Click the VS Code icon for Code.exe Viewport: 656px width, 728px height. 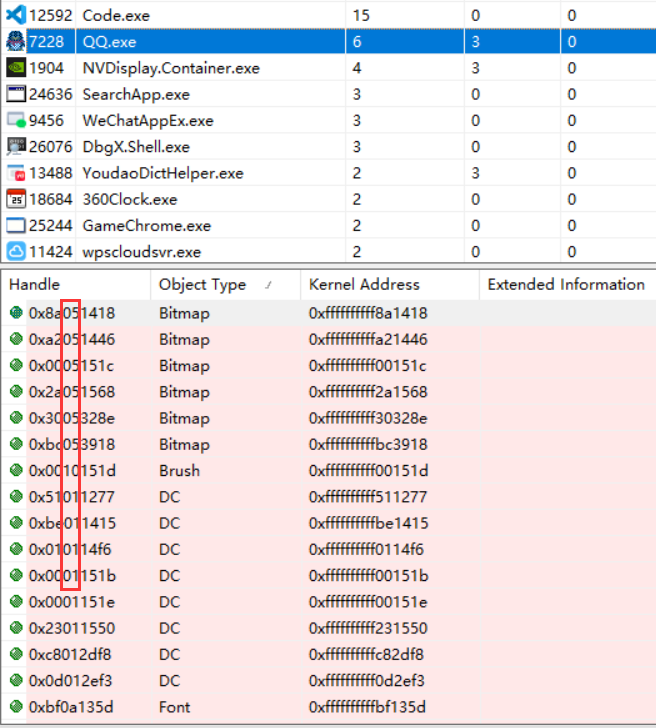16,15
